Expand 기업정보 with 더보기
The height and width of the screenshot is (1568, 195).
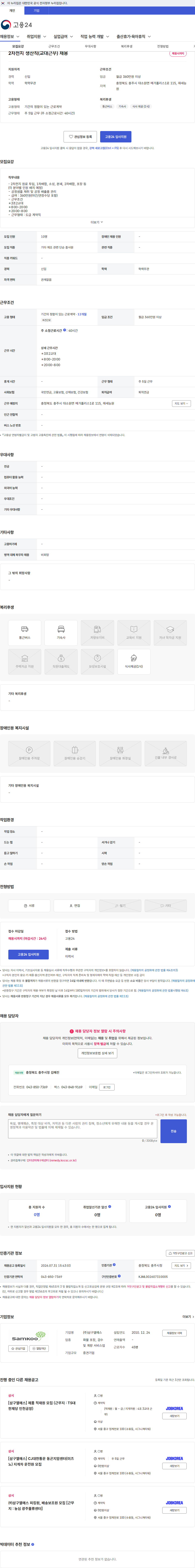[188, 1317]
